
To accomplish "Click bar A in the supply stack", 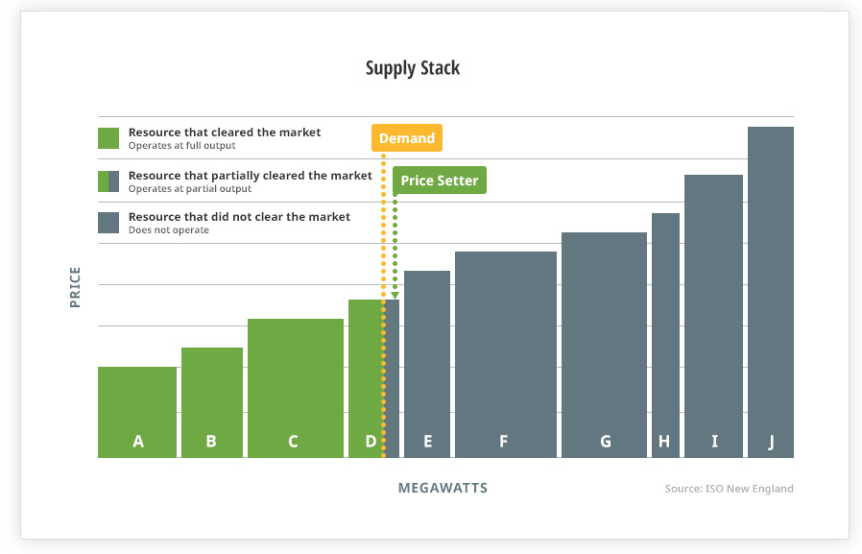I will click(137, 412).
